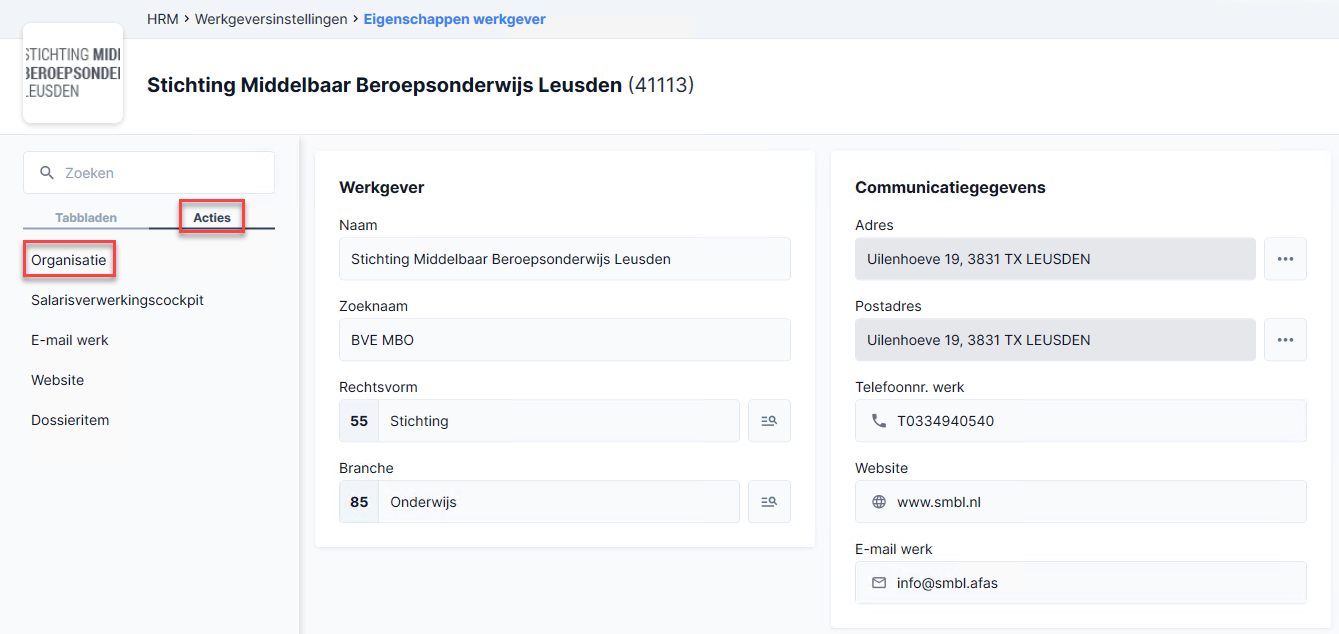Select the Organisatie action
Viewport: 1339px width, 634px height.
pos(69,260)
